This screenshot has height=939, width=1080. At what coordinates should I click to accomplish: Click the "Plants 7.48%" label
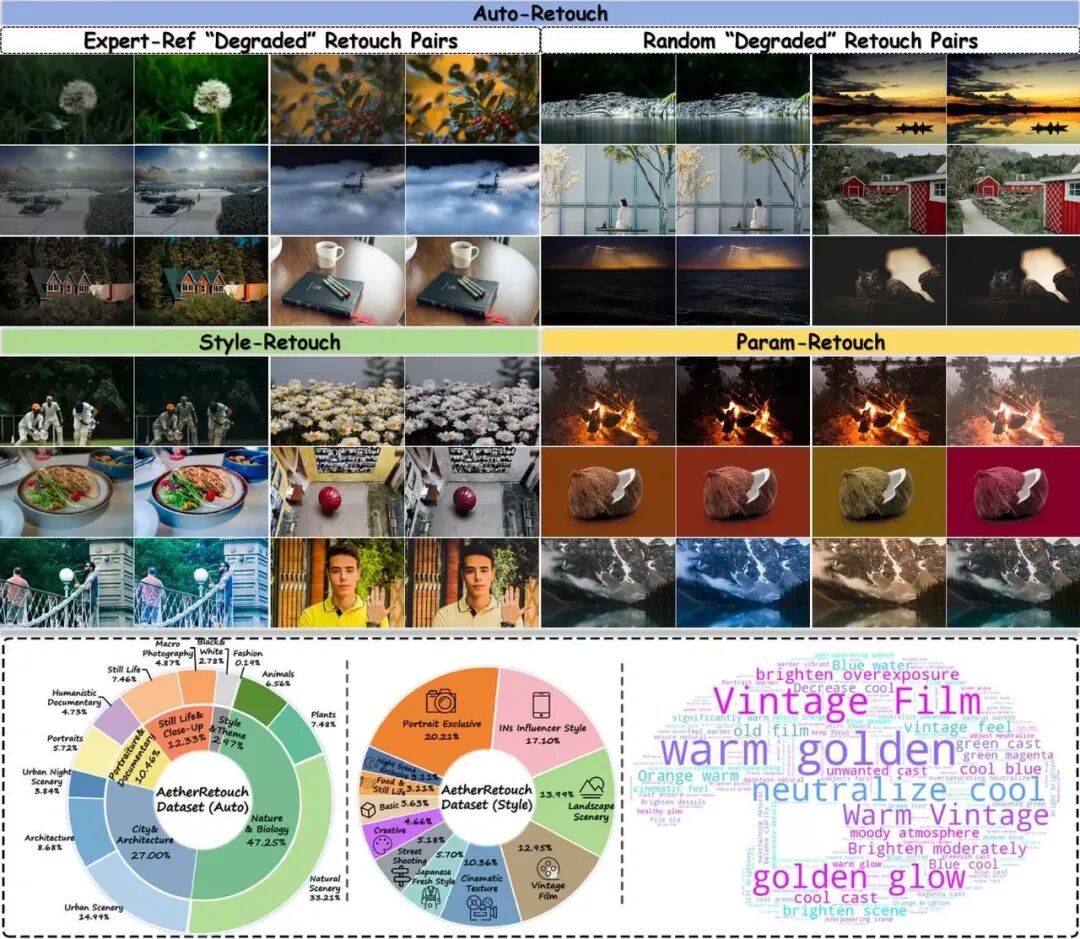click(x=323, y=719)
